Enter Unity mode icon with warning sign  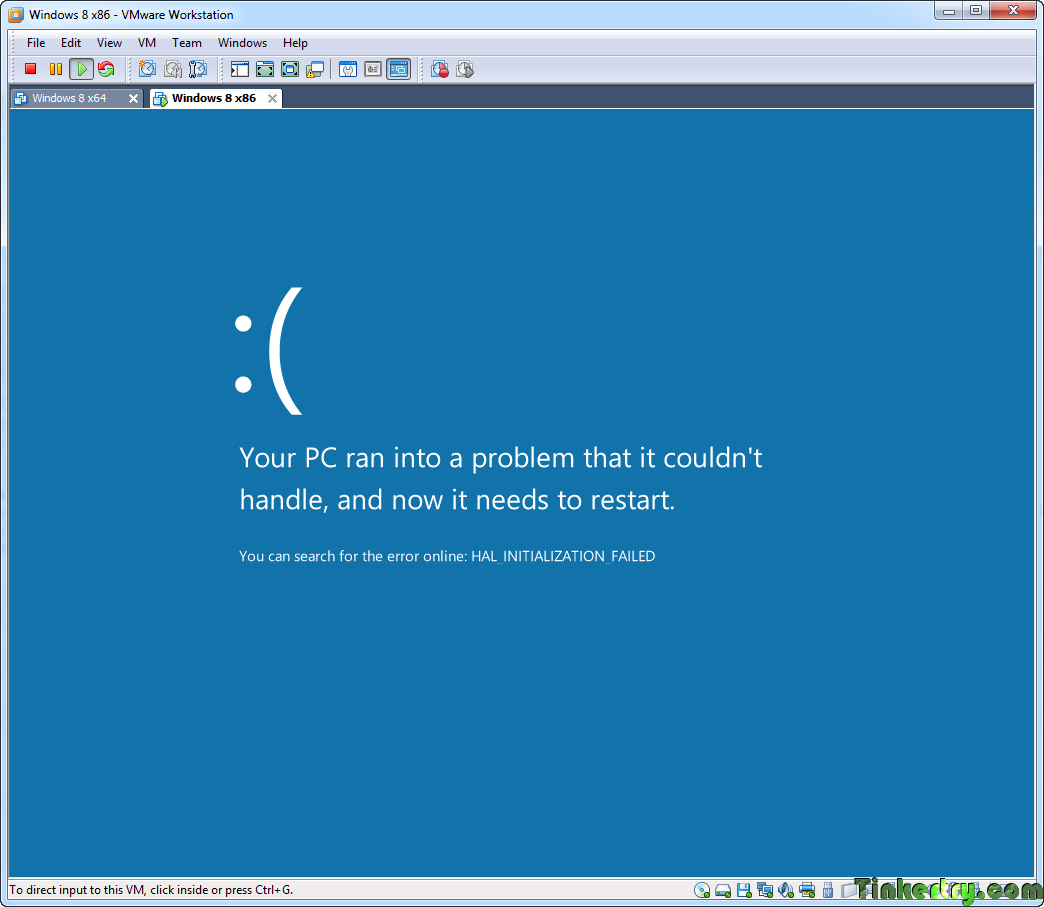tap(315, 69)
